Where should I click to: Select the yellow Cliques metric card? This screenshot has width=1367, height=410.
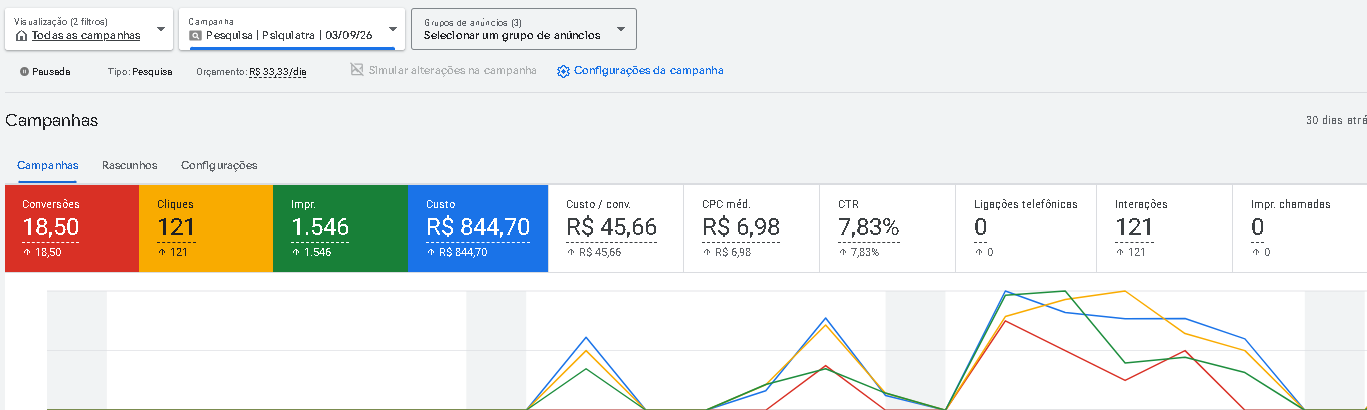tap(206, 228)
